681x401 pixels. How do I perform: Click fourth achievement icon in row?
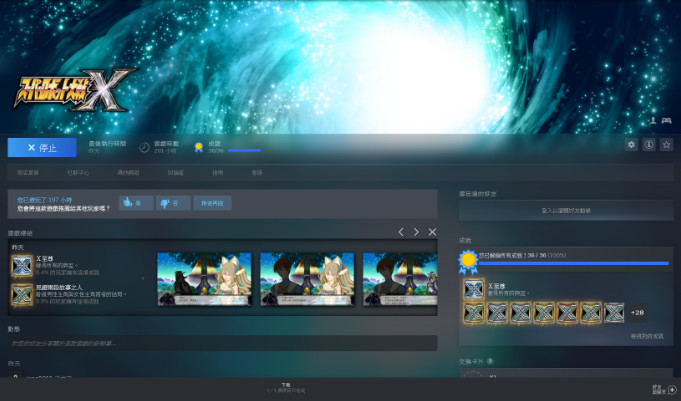[544, 313]
